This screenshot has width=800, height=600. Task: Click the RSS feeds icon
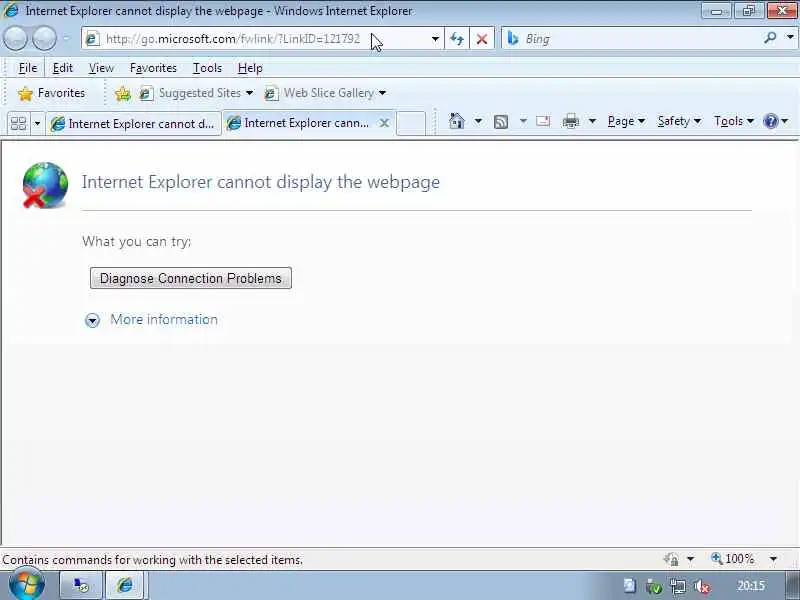501,121
